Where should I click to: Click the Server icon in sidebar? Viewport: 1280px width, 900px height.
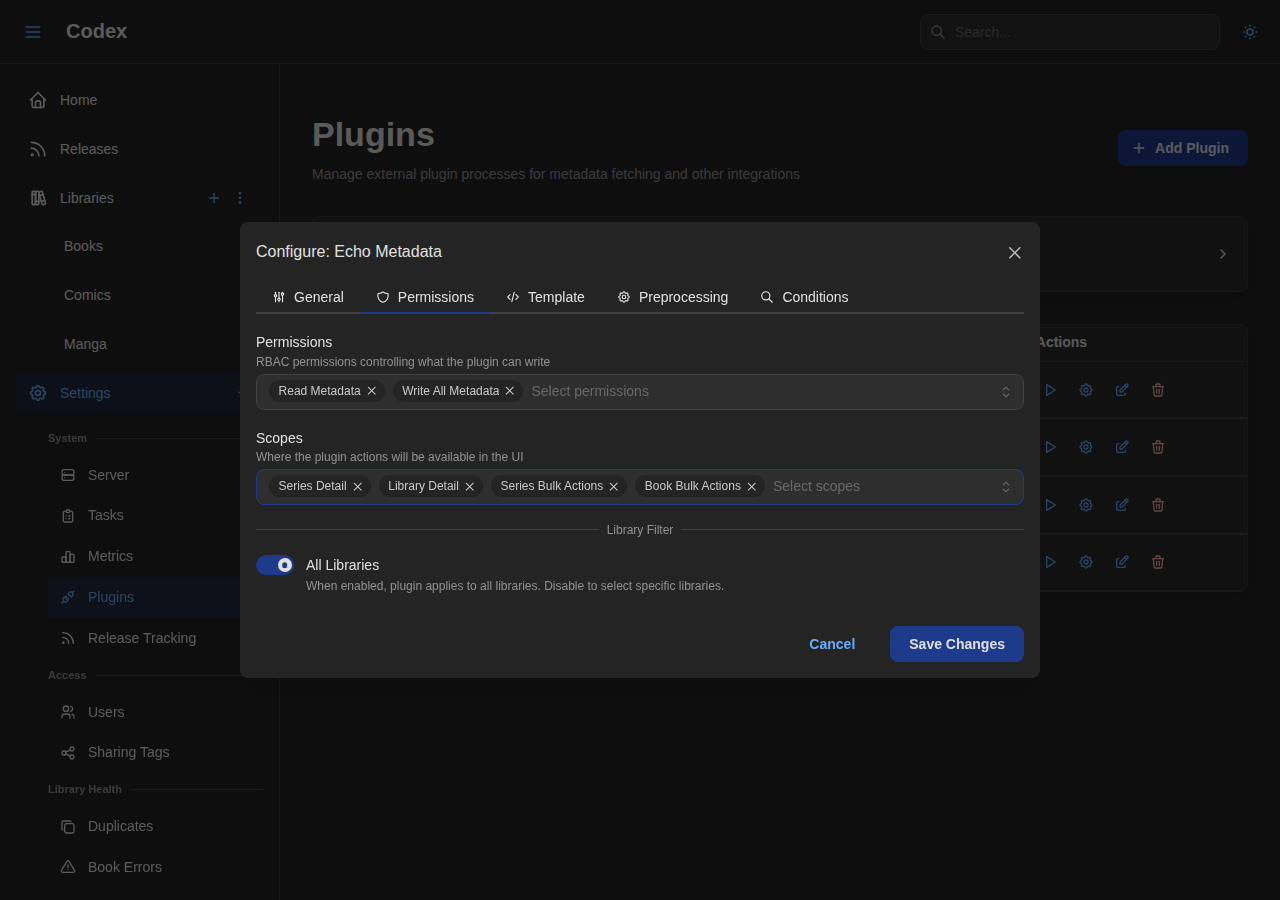[x=68, y=475]
